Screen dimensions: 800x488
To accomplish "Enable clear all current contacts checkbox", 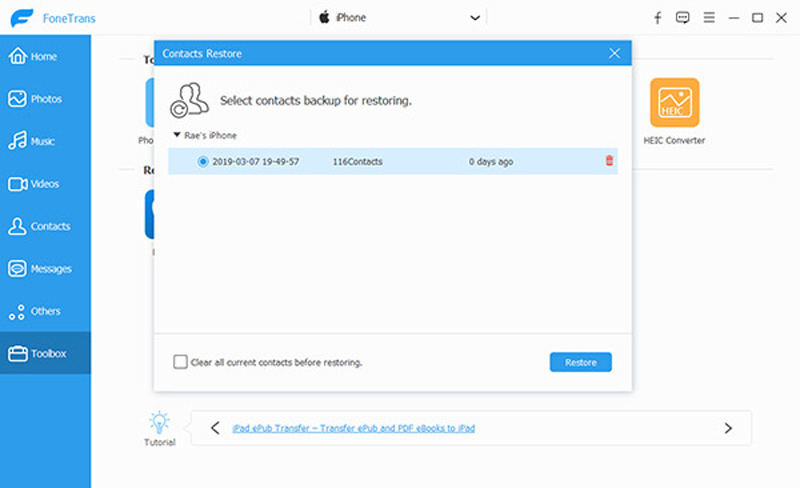I will (x=181, y=362).
